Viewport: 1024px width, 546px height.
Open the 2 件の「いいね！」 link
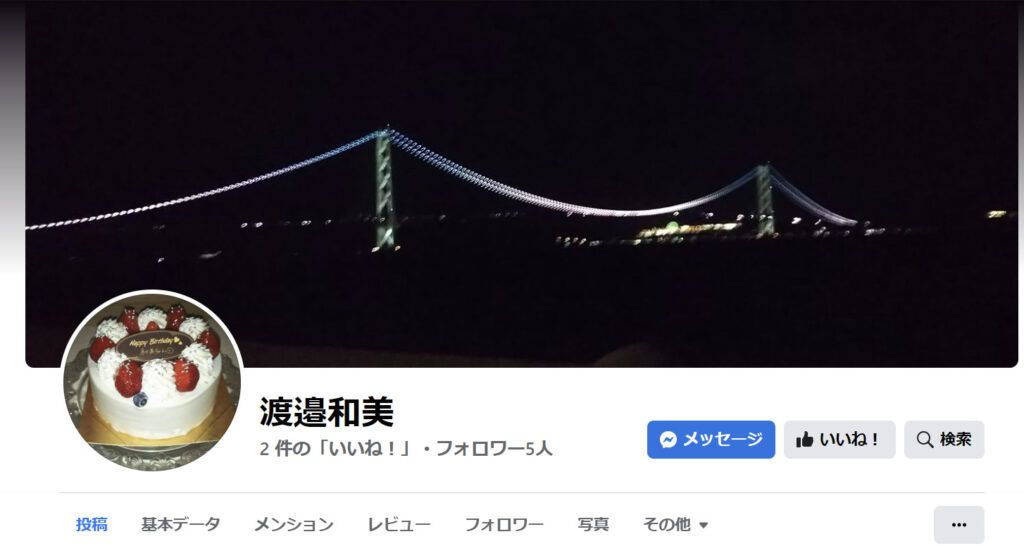333,449
